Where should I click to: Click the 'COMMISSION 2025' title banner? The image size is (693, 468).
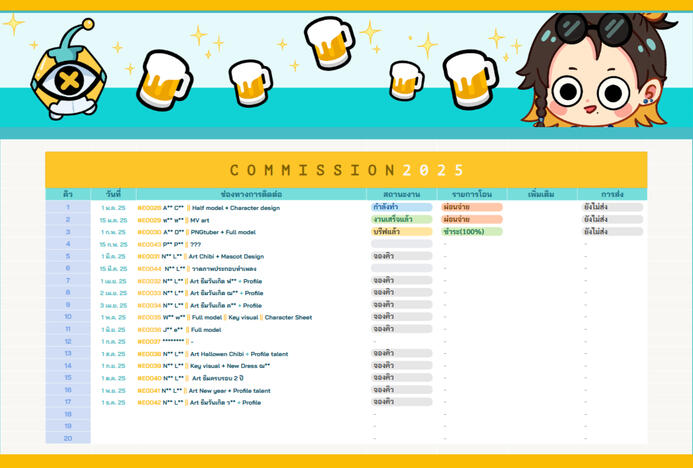[x=346, y=170]
